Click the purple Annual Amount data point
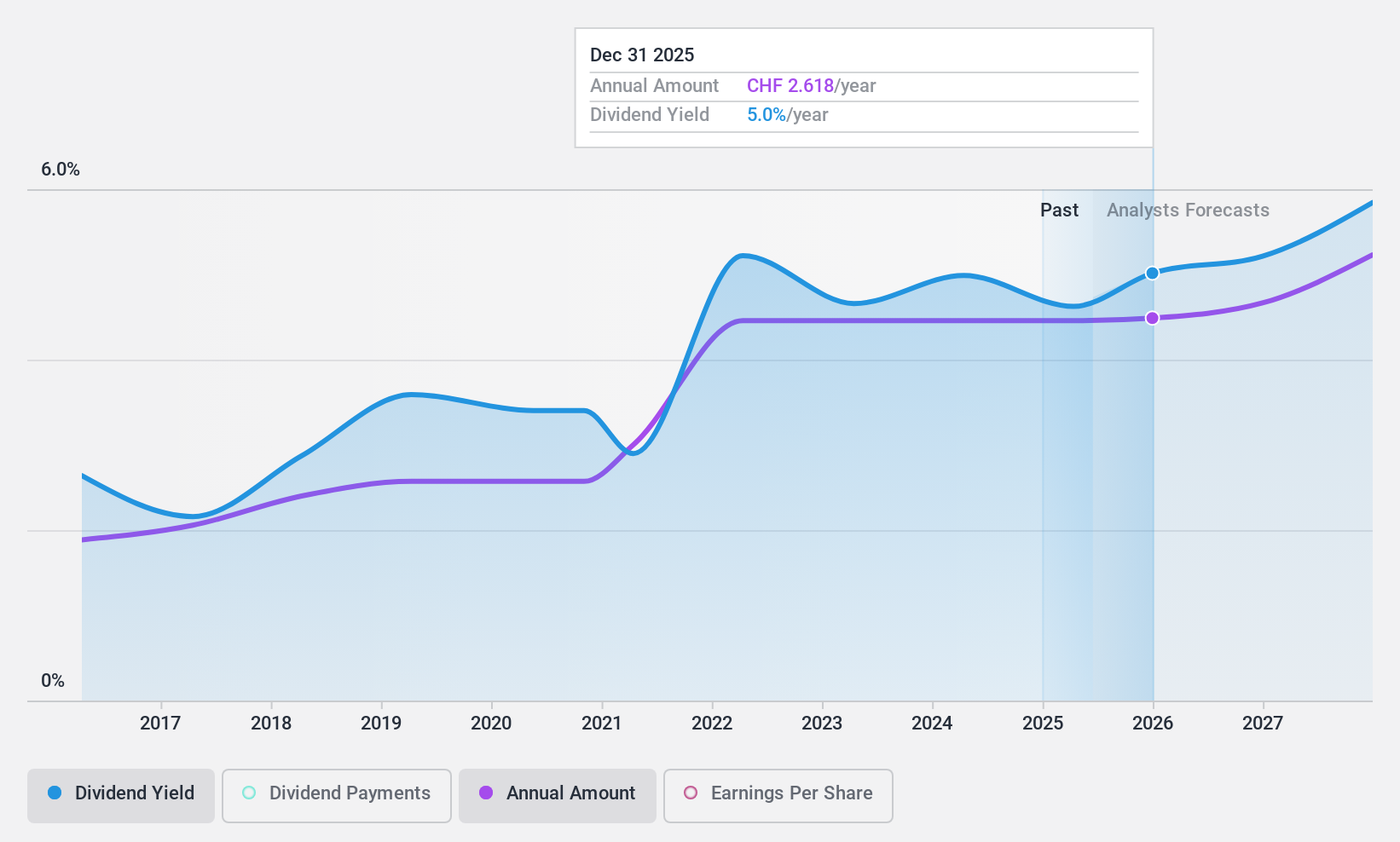Screen dimensions: 1400x842 [x=1152, y=318]
